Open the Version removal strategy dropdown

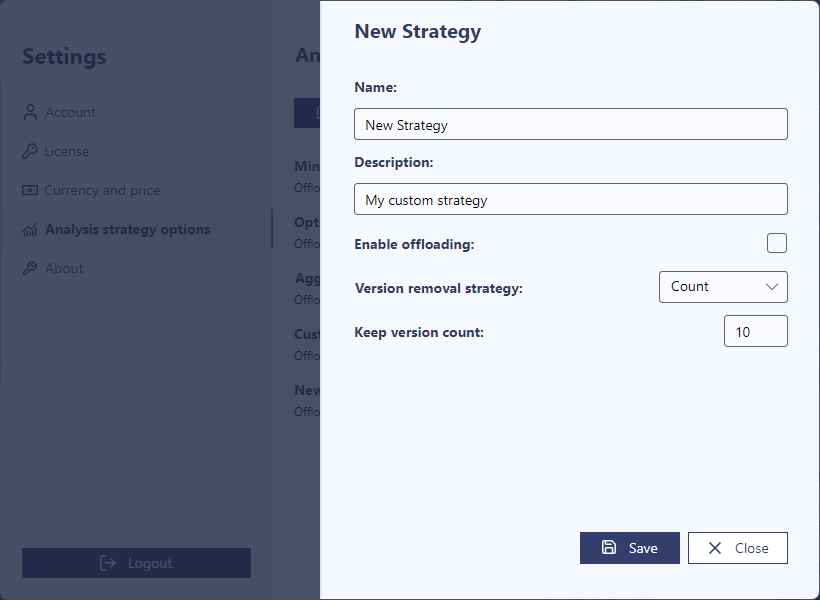pyautogui.click(x=723, y=287)
